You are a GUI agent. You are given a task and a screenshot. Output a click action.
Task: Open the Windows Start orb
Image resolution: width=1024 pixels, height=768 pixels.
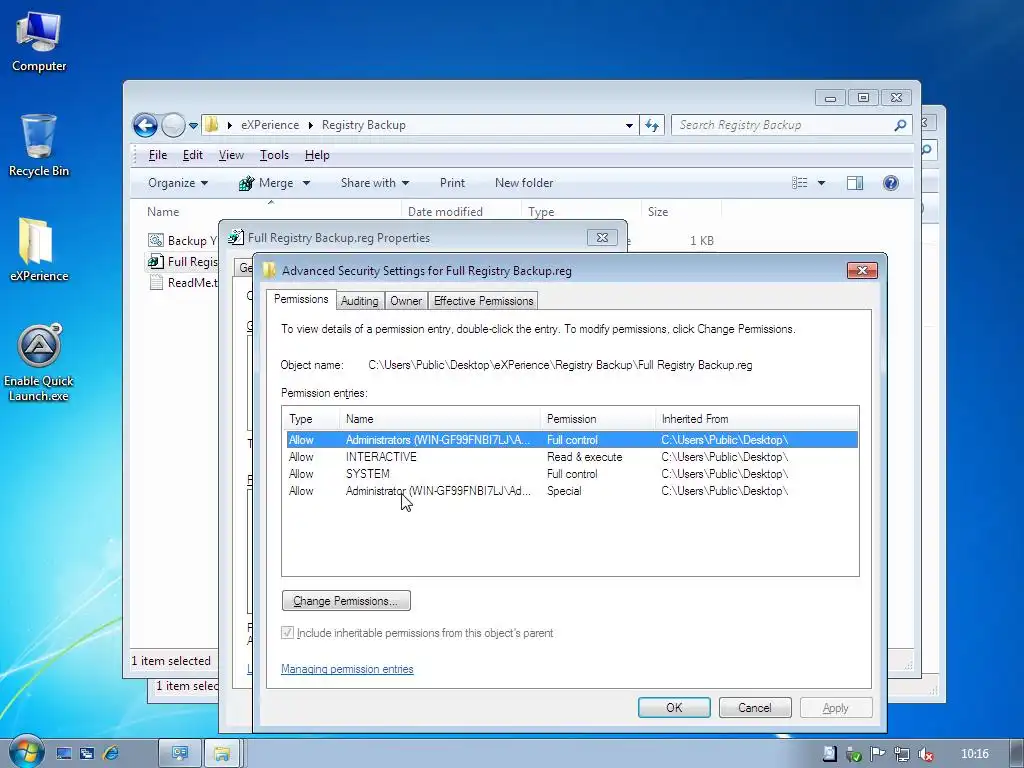[x=25, y=752]
